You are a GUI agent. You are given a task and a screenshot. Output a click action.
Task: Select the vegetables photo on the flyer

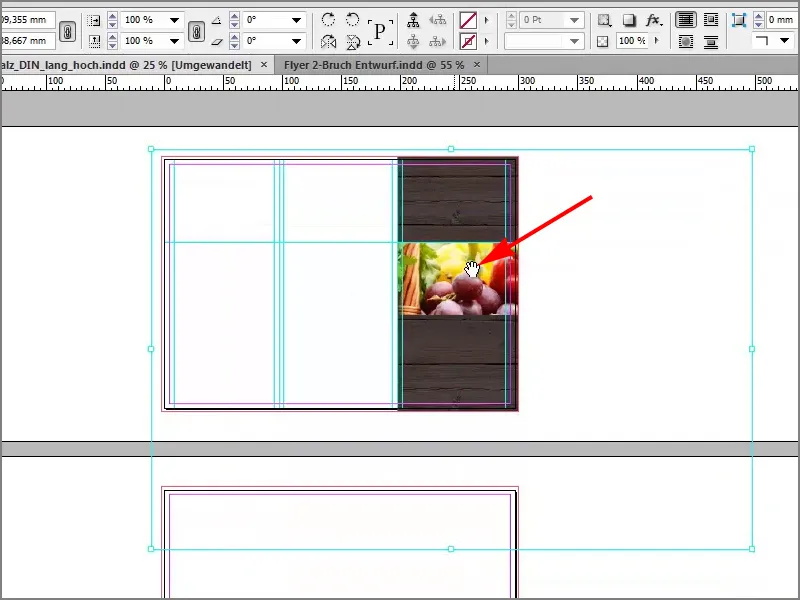click(x=457, y=279)
